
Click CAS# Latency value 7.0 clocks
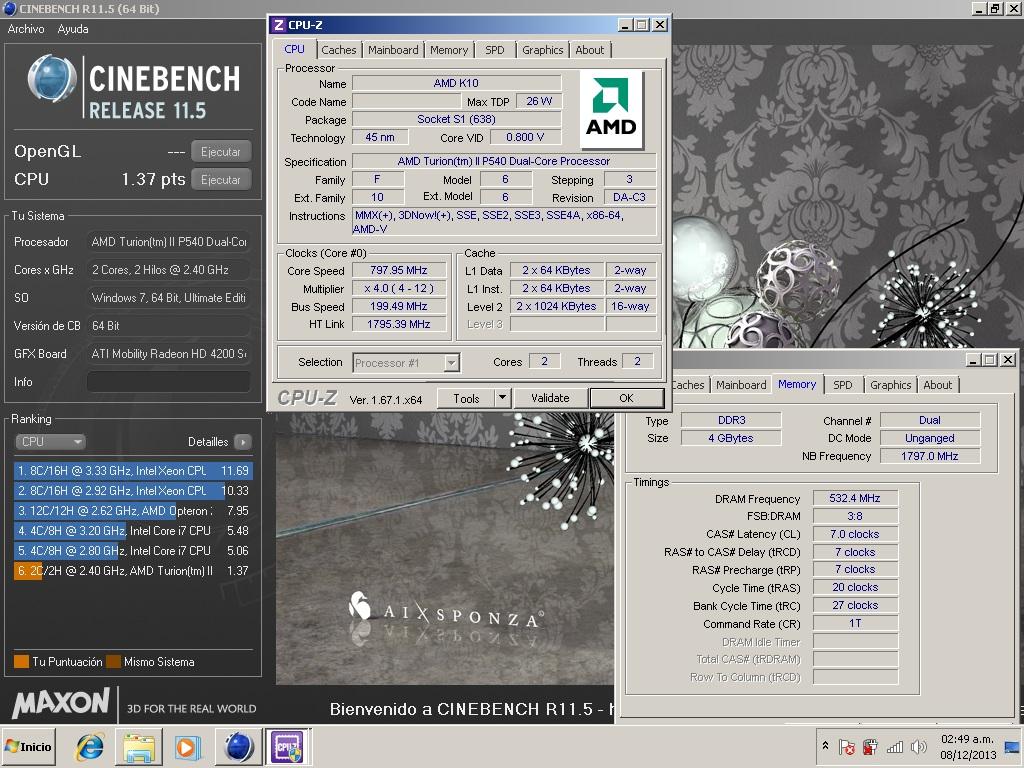[855, 534]
